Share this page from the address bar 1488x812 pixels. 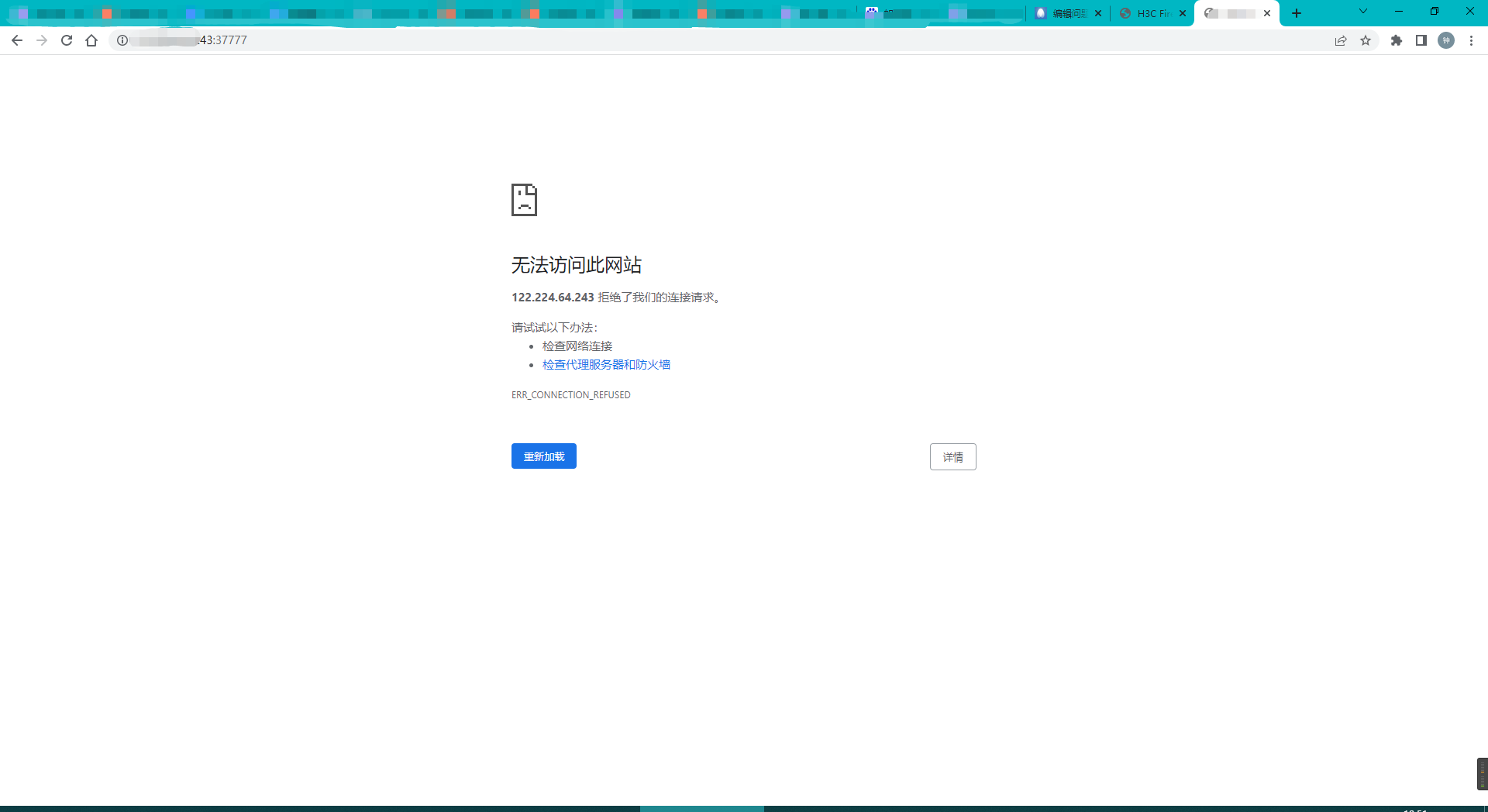[1341, 40]
